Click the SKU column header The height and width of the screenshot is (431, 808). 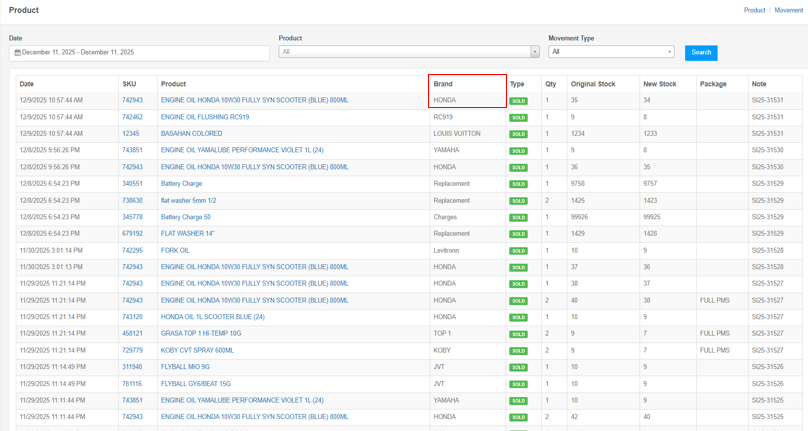(x=129, y=84)
